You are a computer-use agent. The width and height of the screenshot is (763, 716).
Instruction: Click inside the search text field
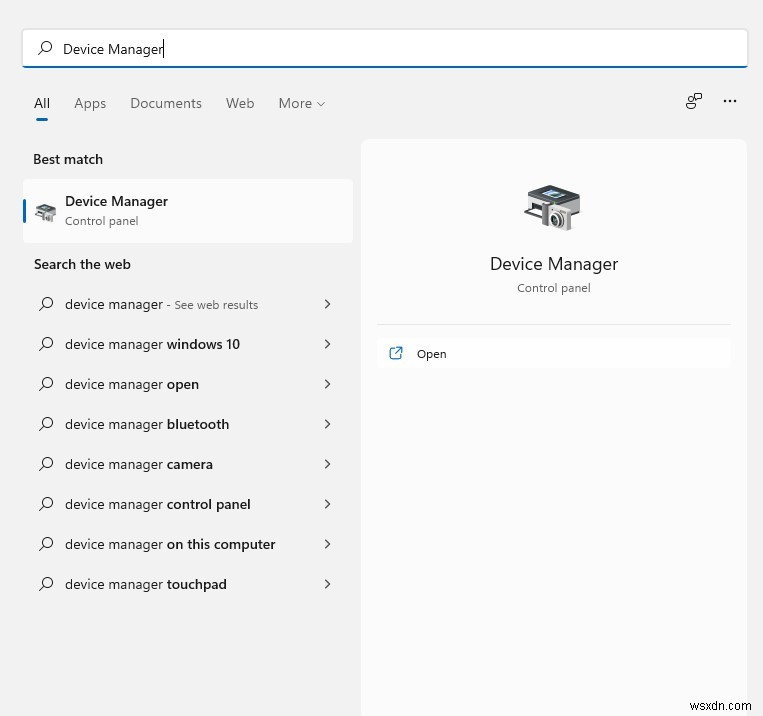click(x=384, y=48)
